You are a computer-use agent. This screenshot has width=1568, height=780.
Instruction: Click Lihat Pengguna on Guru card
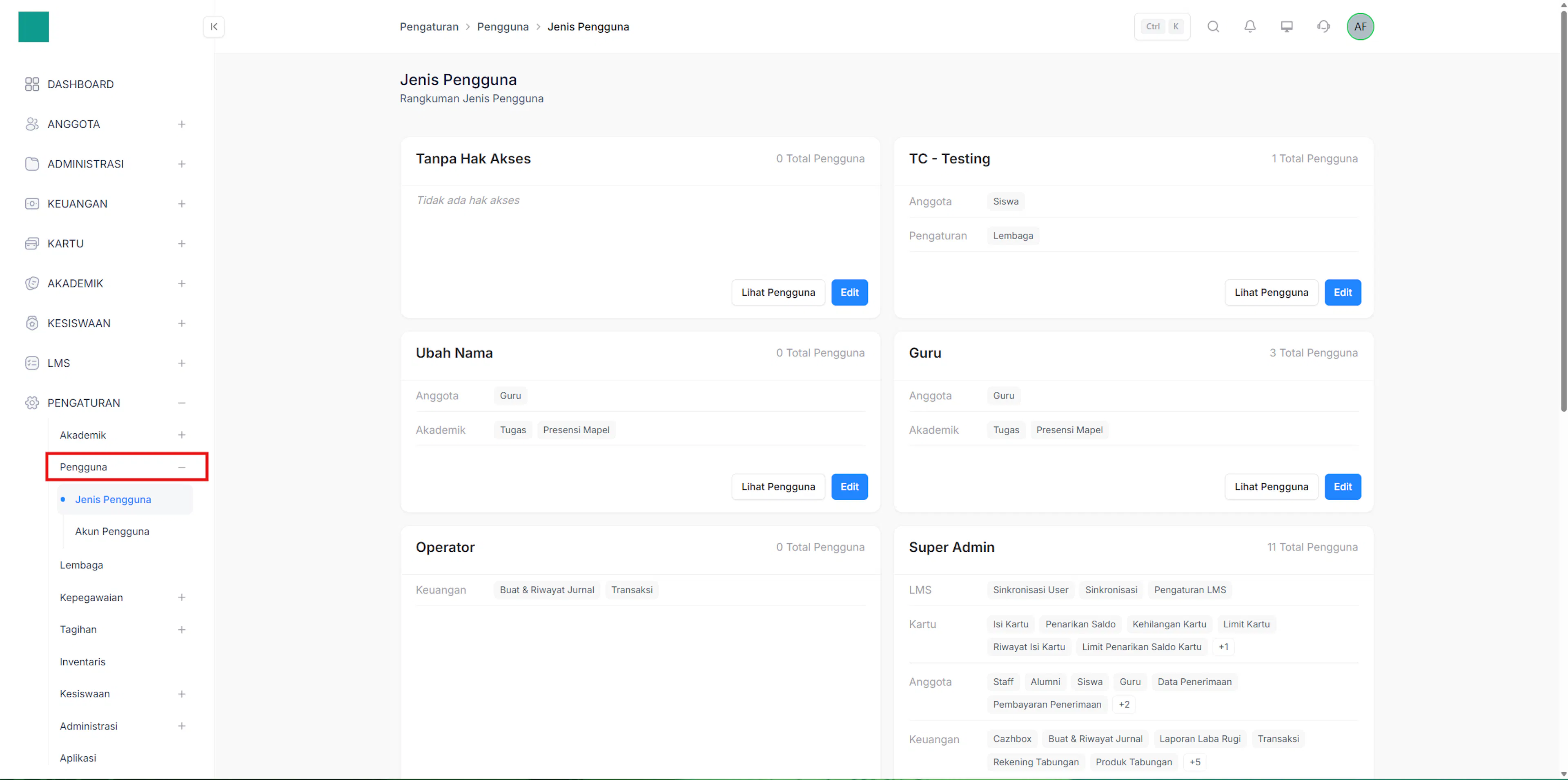point(1271,486)
